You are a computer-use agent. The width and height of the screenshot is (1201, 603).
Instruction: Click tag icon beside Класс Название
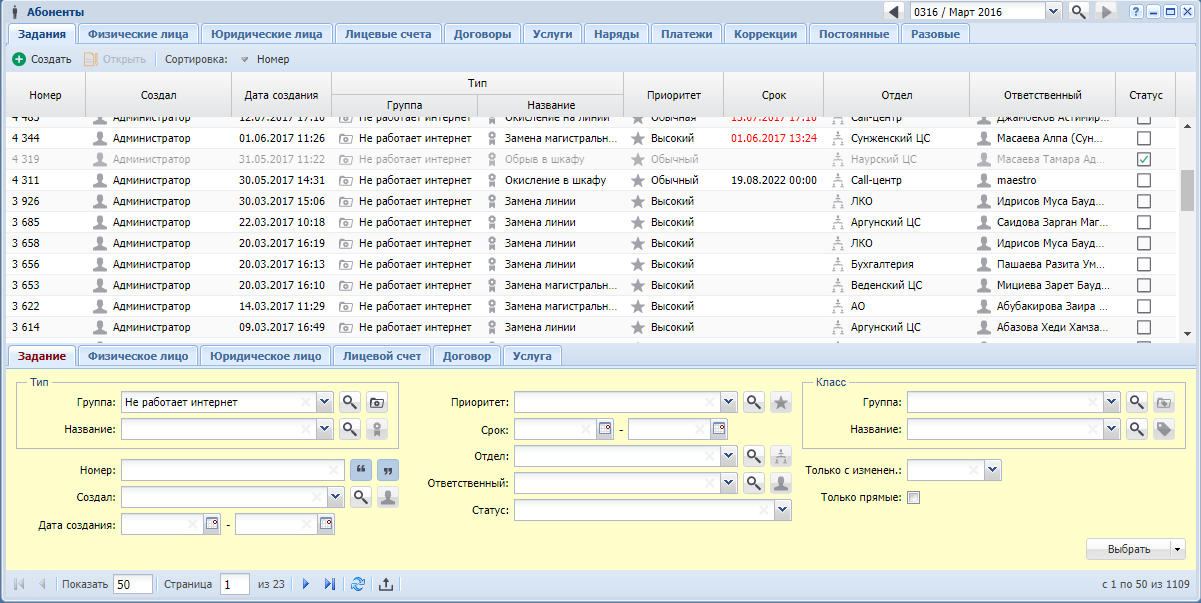pyautogui.click(x=1163, y=429)
